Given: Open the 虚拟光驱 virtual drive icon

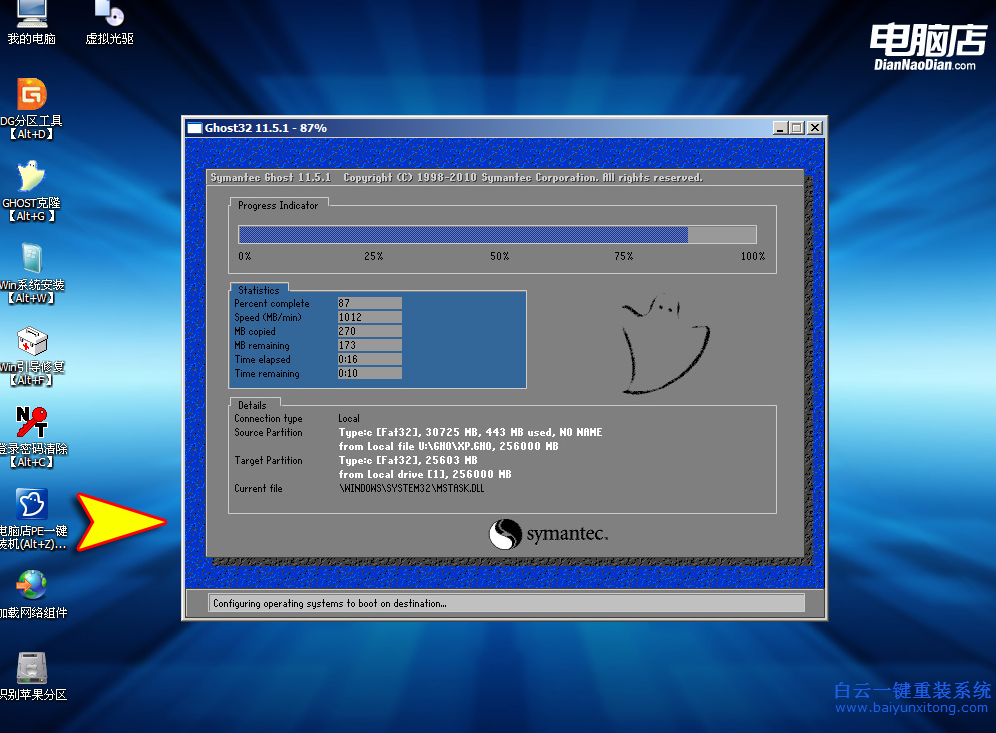Looking at the screenshot, I should [x=109, y=15].
